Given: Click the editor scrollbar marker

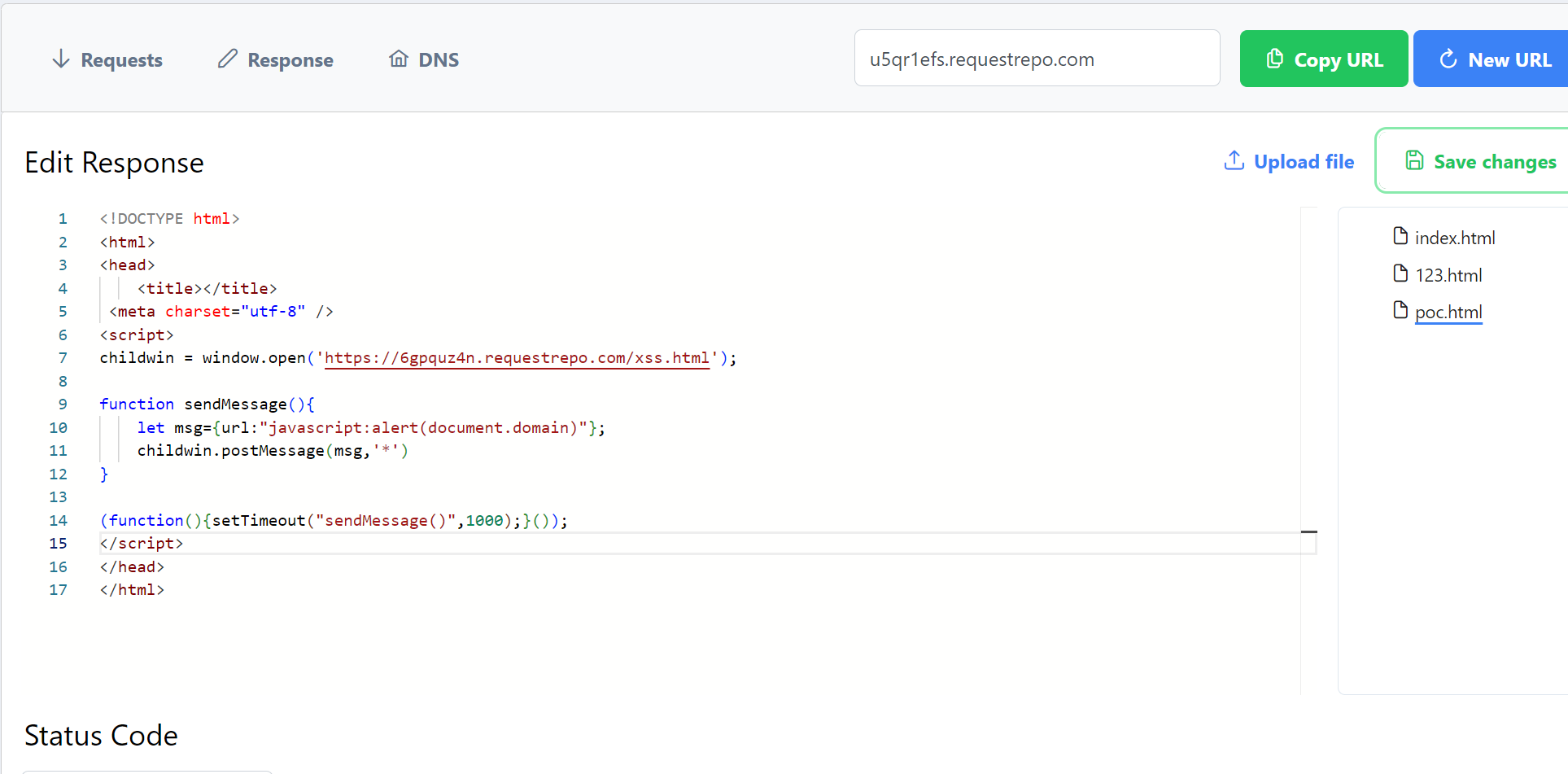Looking at the screenshot, I should point(1308,531).
